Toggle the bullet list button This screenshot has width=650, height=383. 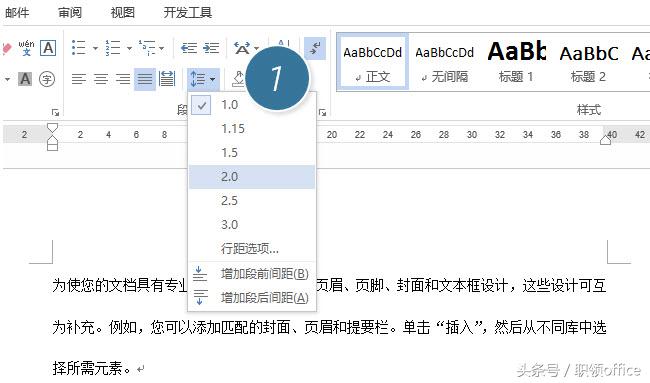[x=78, y=48]
